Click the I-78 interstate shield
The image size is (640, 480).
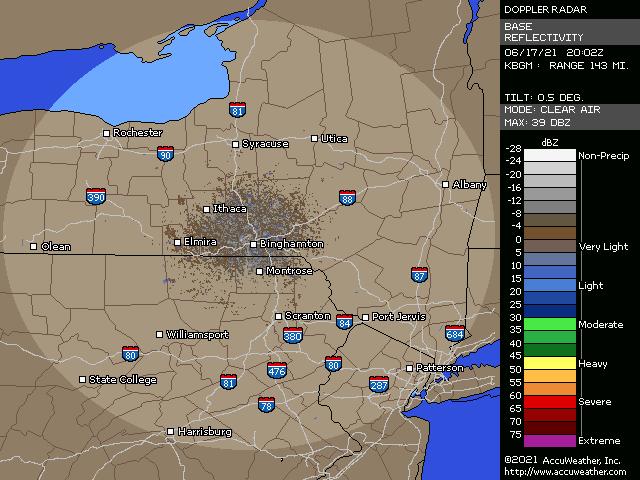[266, 405]
